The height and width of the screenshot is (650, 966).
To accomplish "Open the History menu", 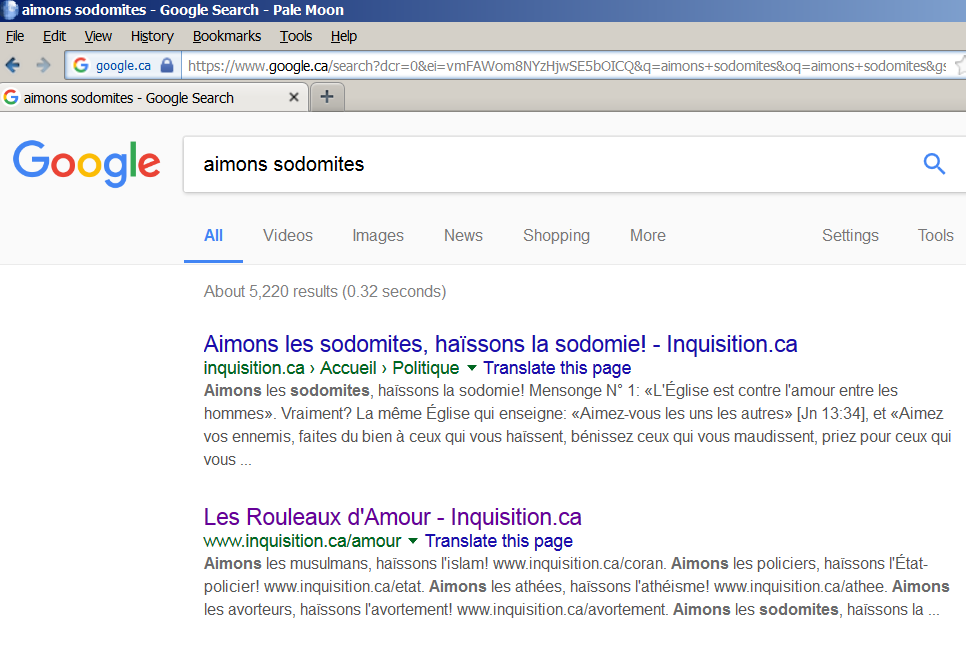I will pos(151,35).
